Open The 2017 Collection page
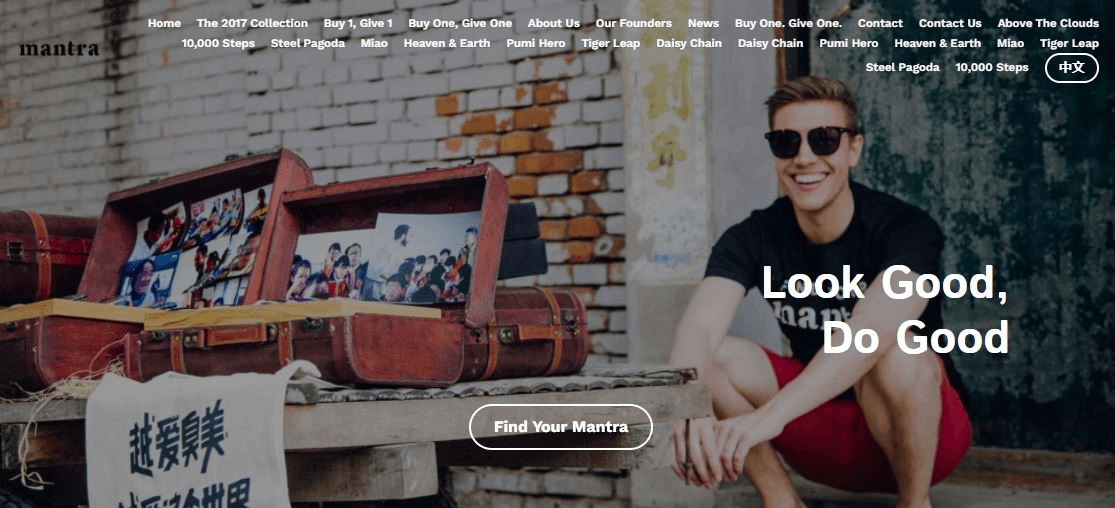 (x=252, y=23)
